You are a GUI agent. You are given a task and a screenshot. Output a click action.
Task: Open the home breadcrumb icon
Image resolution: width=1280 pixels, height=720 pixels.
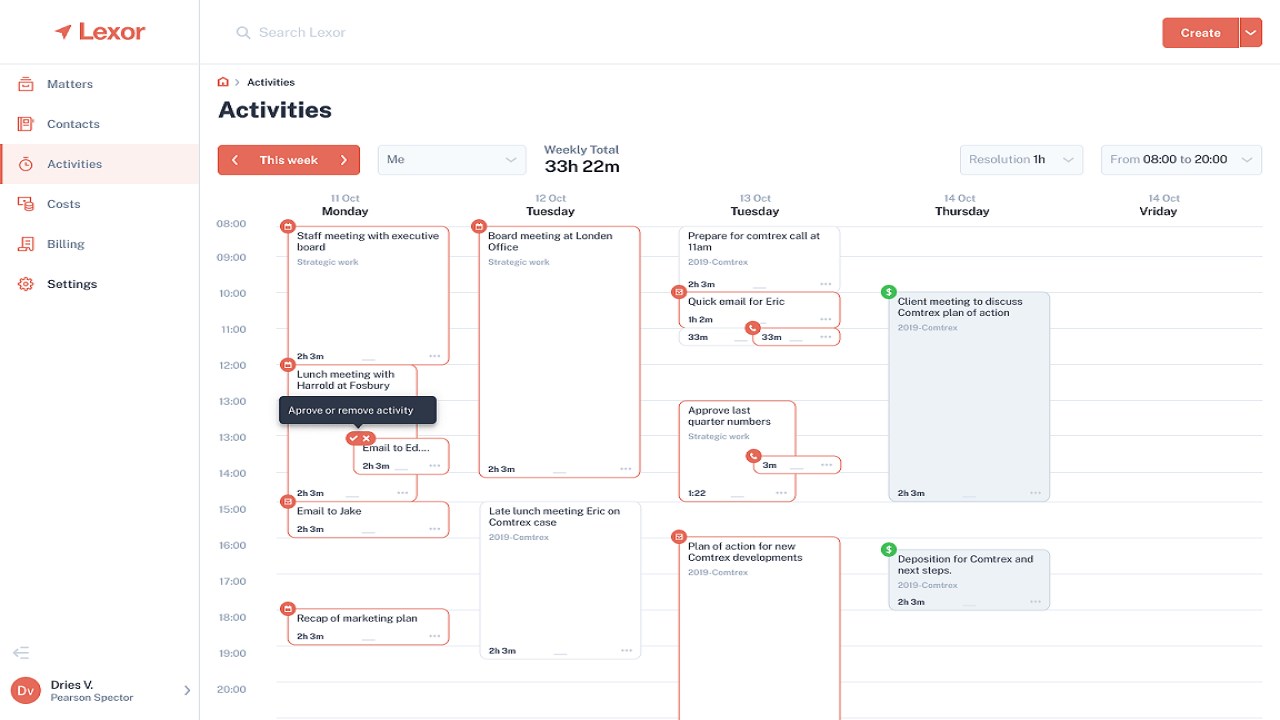point(223,82)
